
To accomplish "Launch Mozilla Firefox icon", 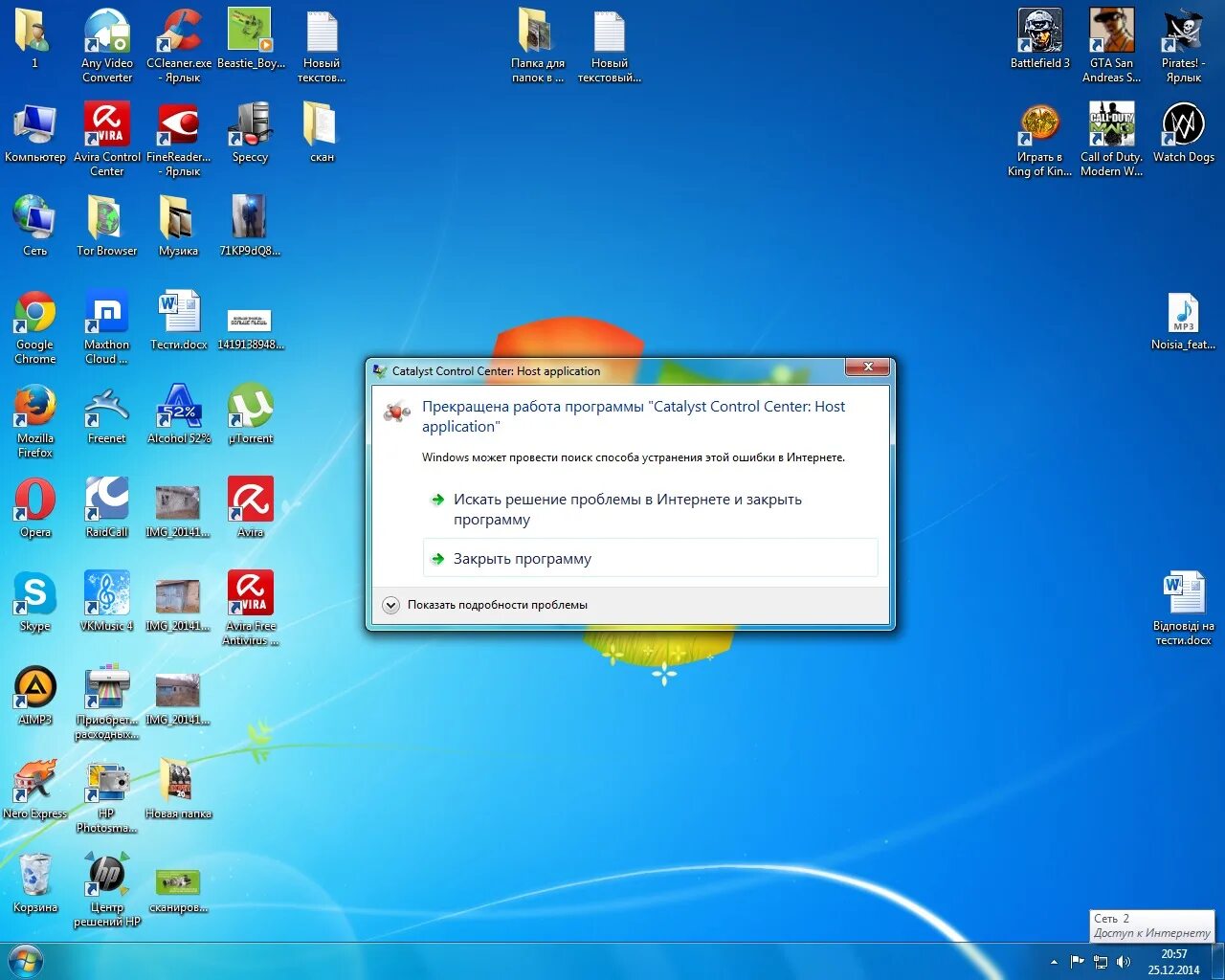I will click(x=35, y=421).
